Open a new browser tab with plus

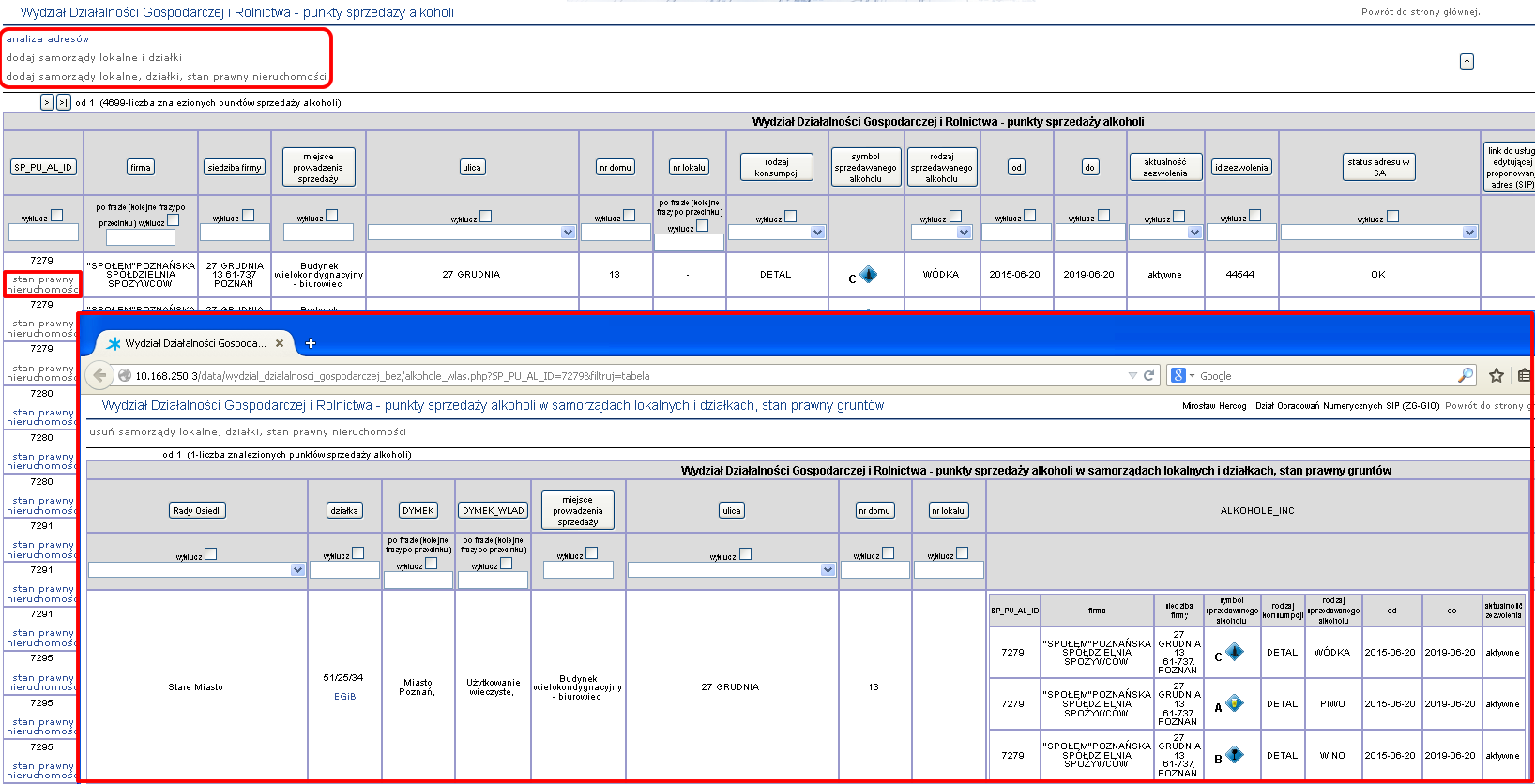pyautogui.click(x=311, y=343)
